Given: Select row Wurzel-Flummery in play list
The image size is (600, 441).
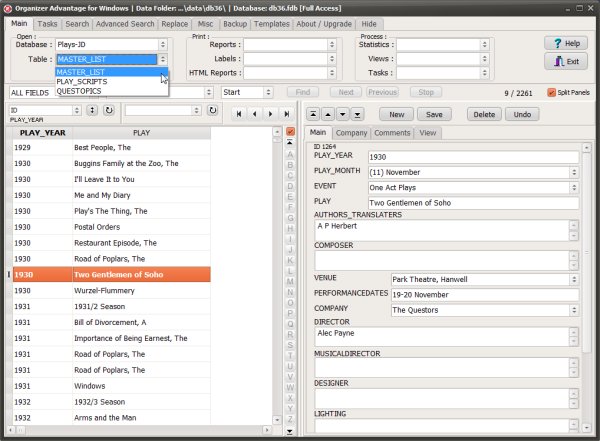Looking at the screenshot, I should pos(111,291).
